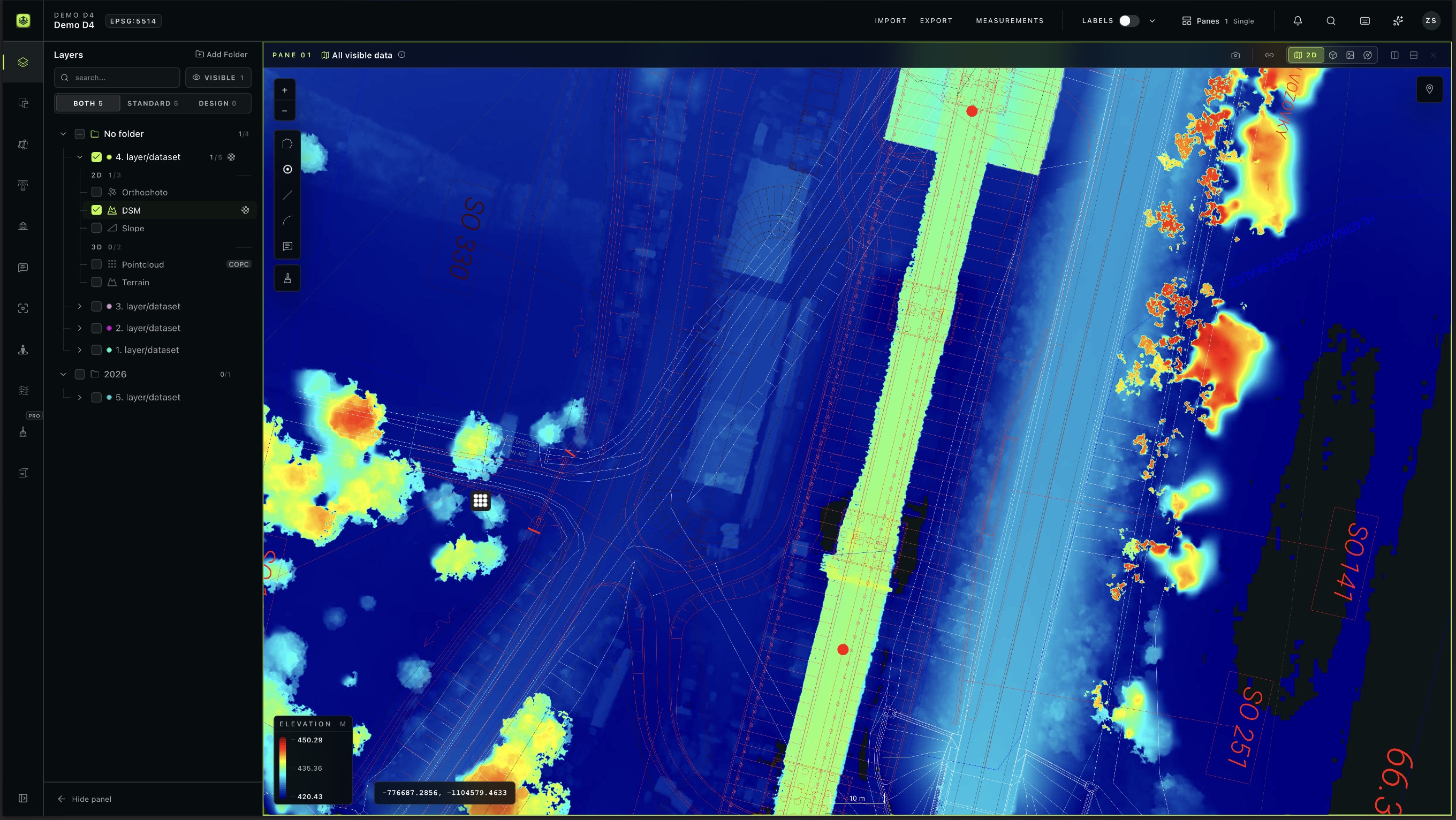Enable the Orthophoto layer checkbox
Screen dimensions: 1456x820
pos(97,192)
